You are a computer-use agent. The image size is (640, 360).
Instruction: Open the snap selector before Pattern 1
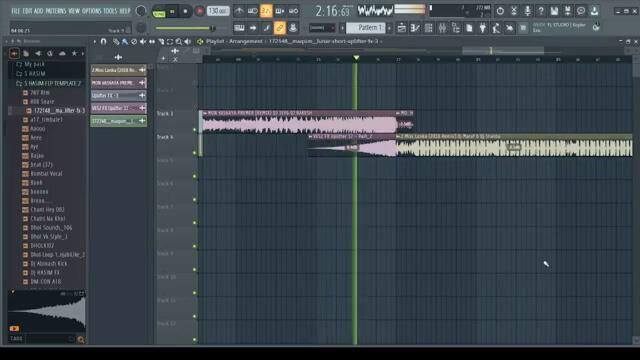tap(322, 28)
